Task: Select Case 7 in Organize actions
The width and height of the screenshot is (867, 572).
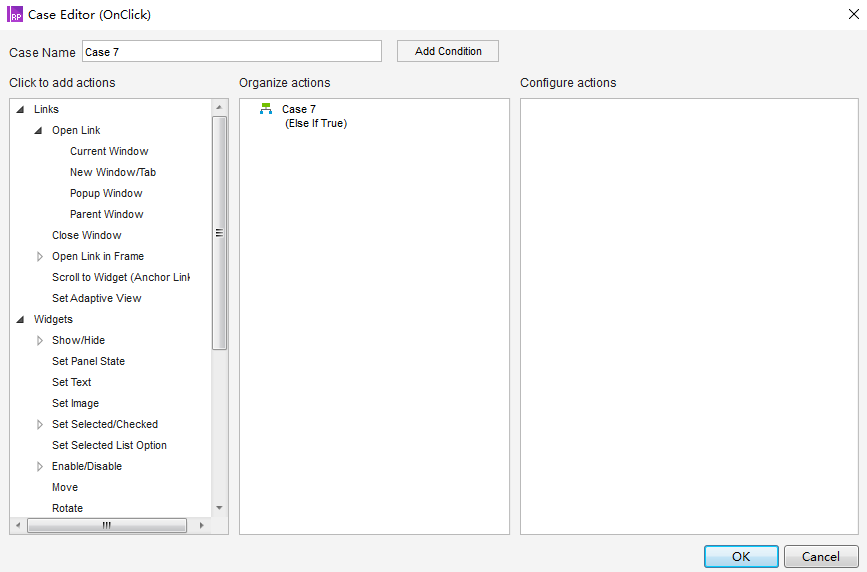Action: 299,110
